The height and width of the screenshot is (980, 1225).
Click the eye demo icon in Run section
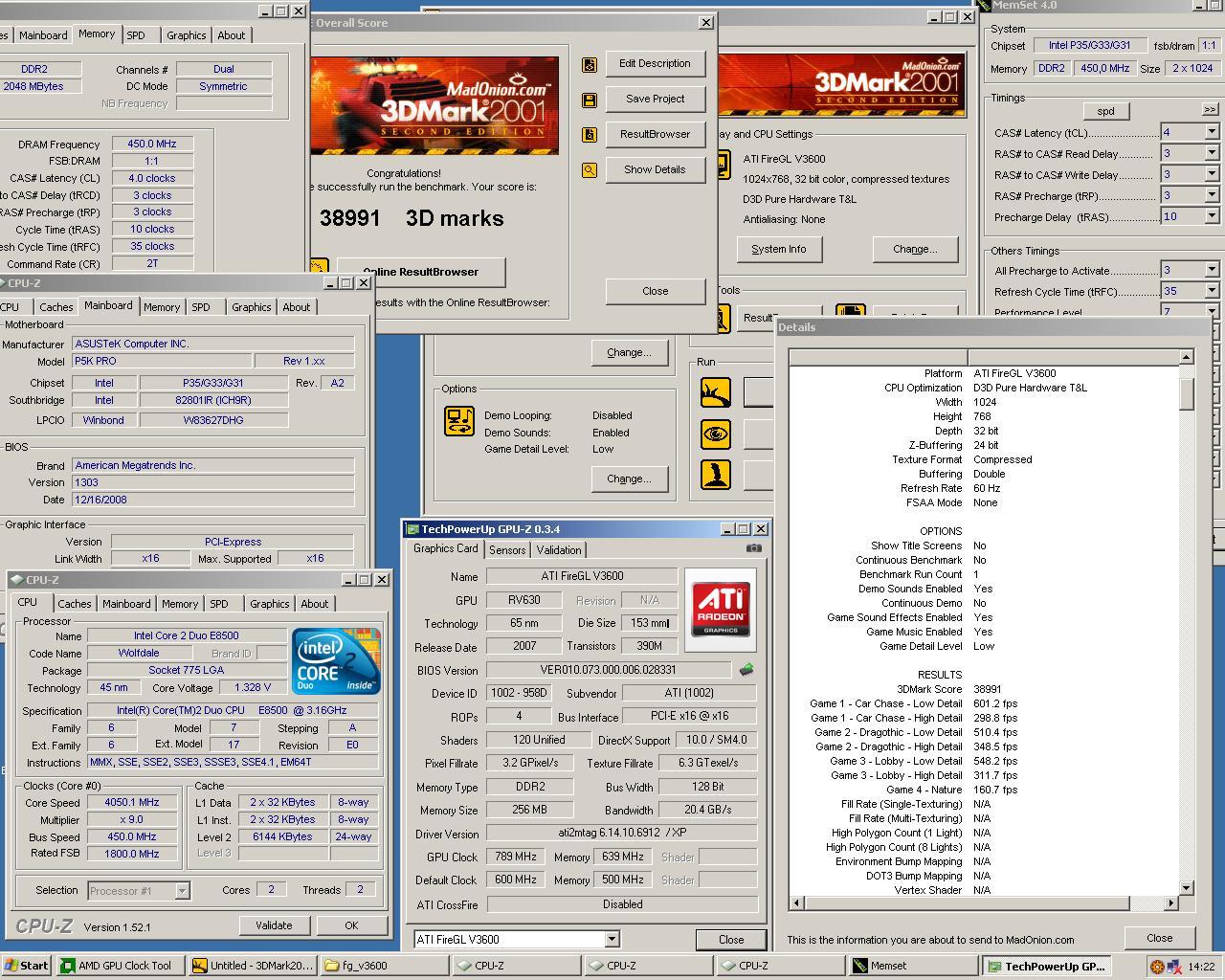coord(715,434)
